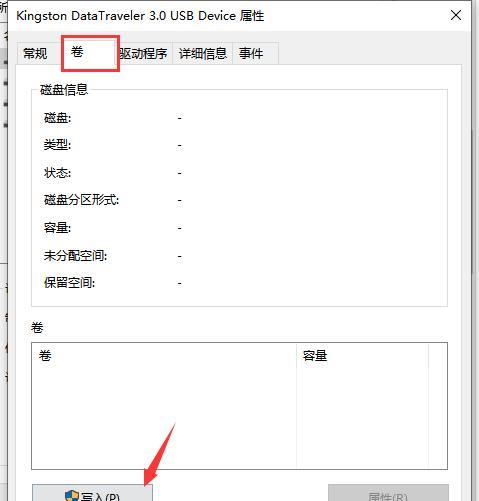The image size is (479, 501).
Task: Click the 状态 field value dash
Action: coord(180,173)
